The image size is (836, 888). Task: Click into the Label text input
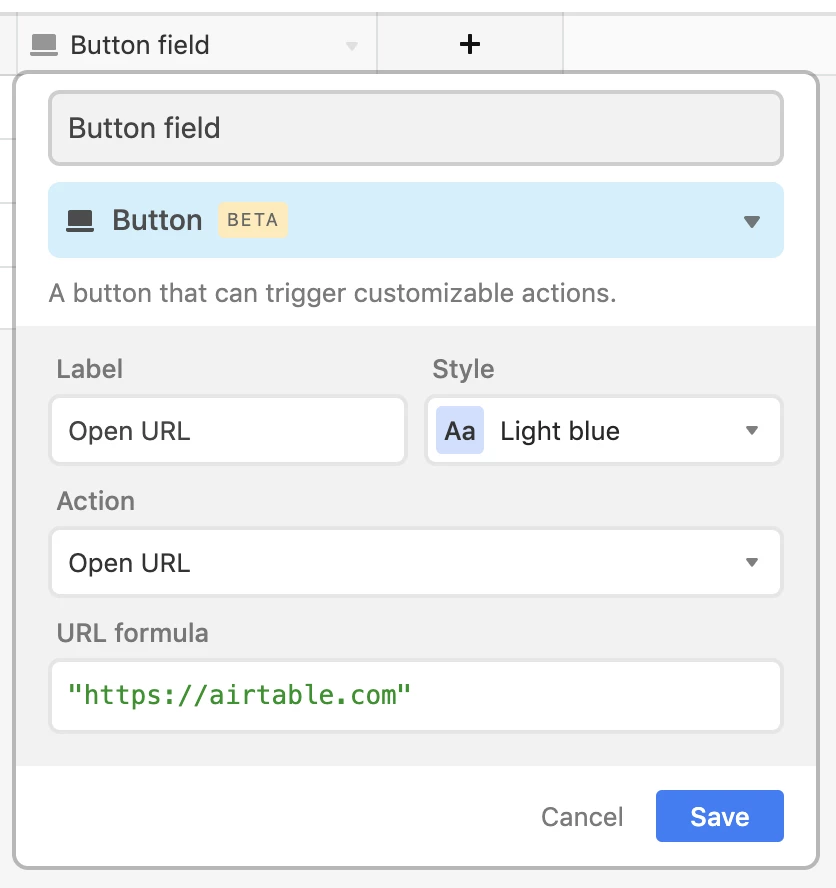(x=228, y=430)
